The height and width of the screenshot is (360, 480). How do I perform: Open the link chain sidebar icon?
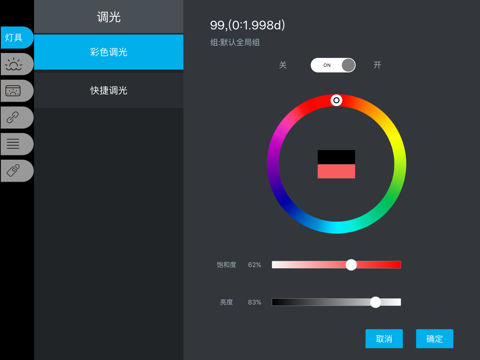tap(16, 117)
